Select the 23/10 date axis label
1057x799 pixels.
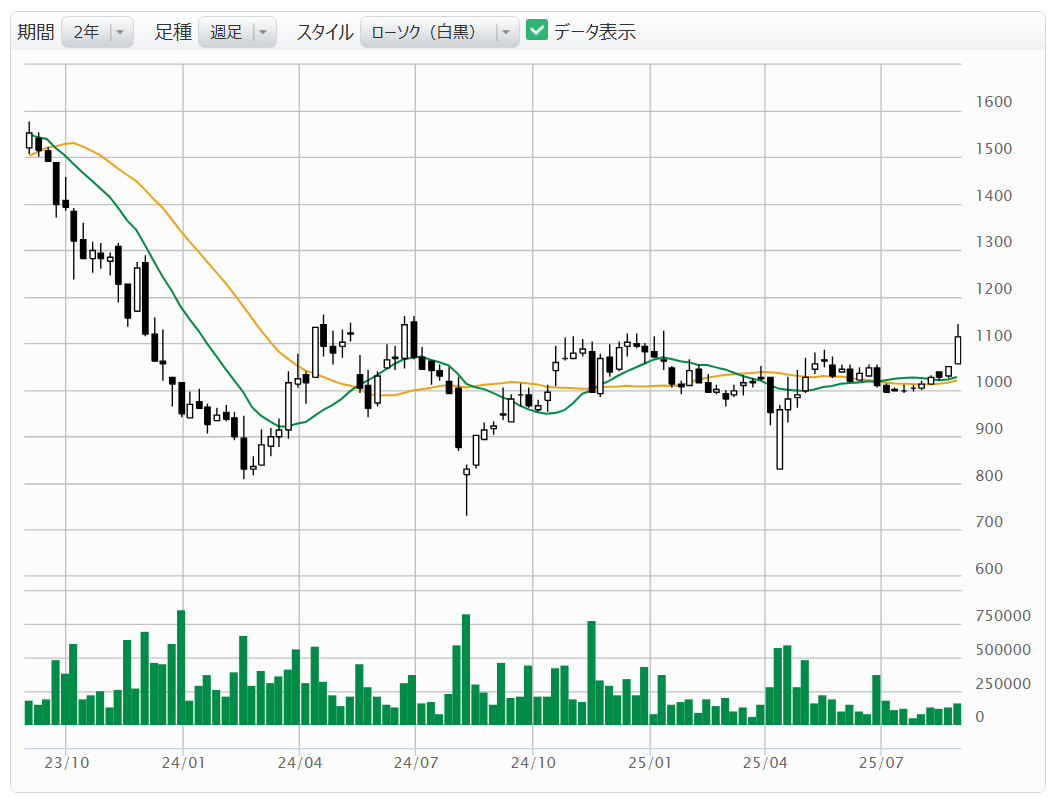click(66, 763)
